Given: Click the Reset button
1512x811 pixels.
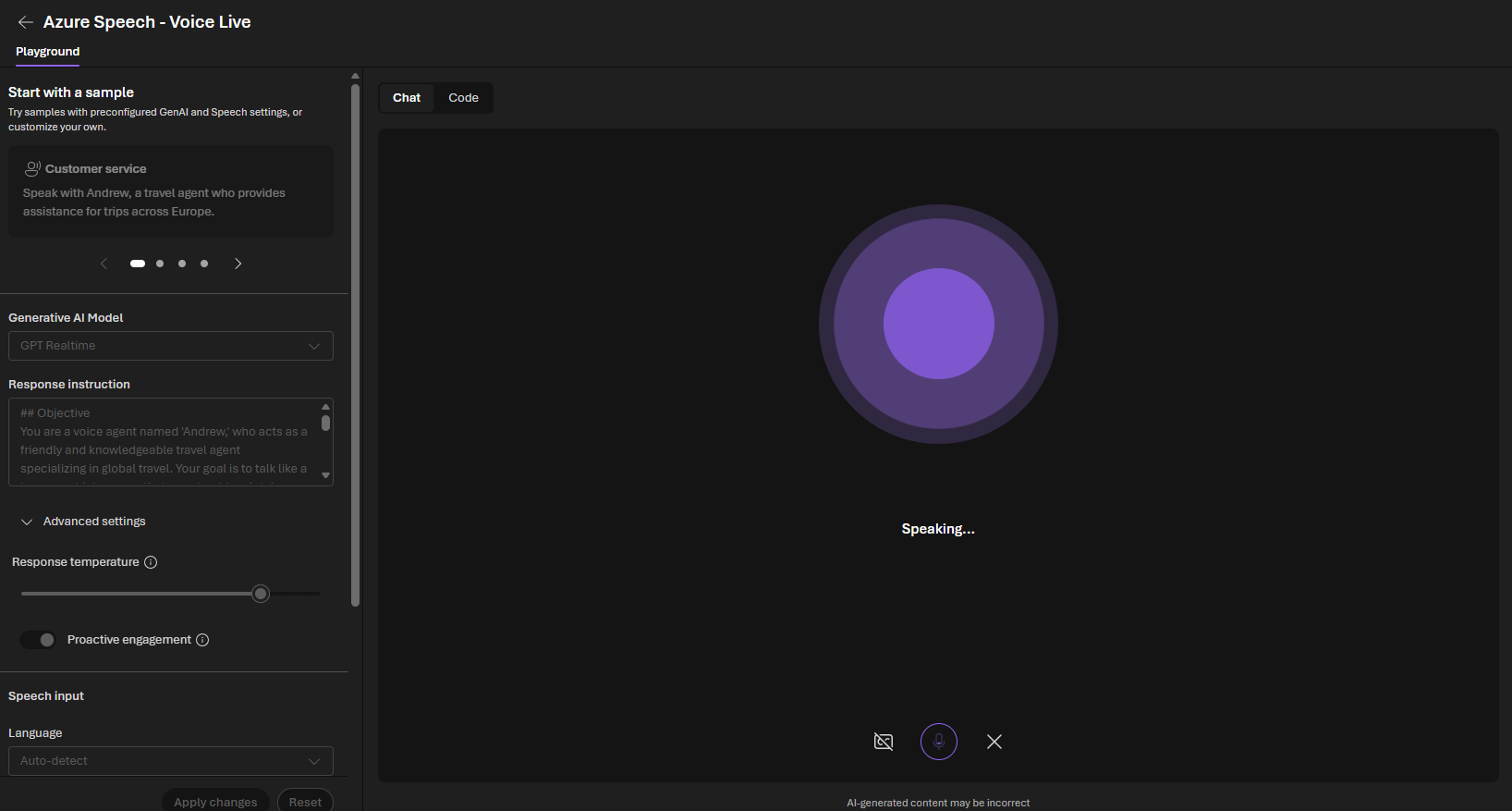Looking at the screenshot, I should pos(305,802).
